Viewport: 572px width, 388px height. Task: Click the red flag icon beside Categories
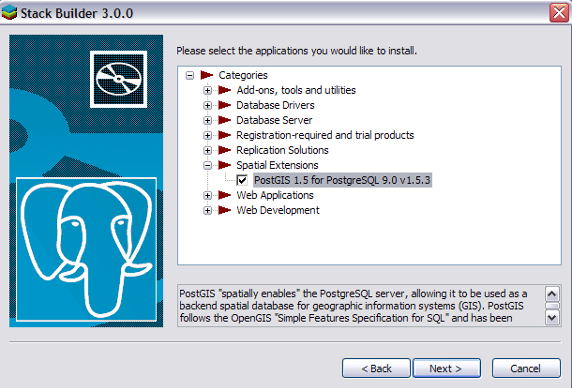tap(207, 75)
